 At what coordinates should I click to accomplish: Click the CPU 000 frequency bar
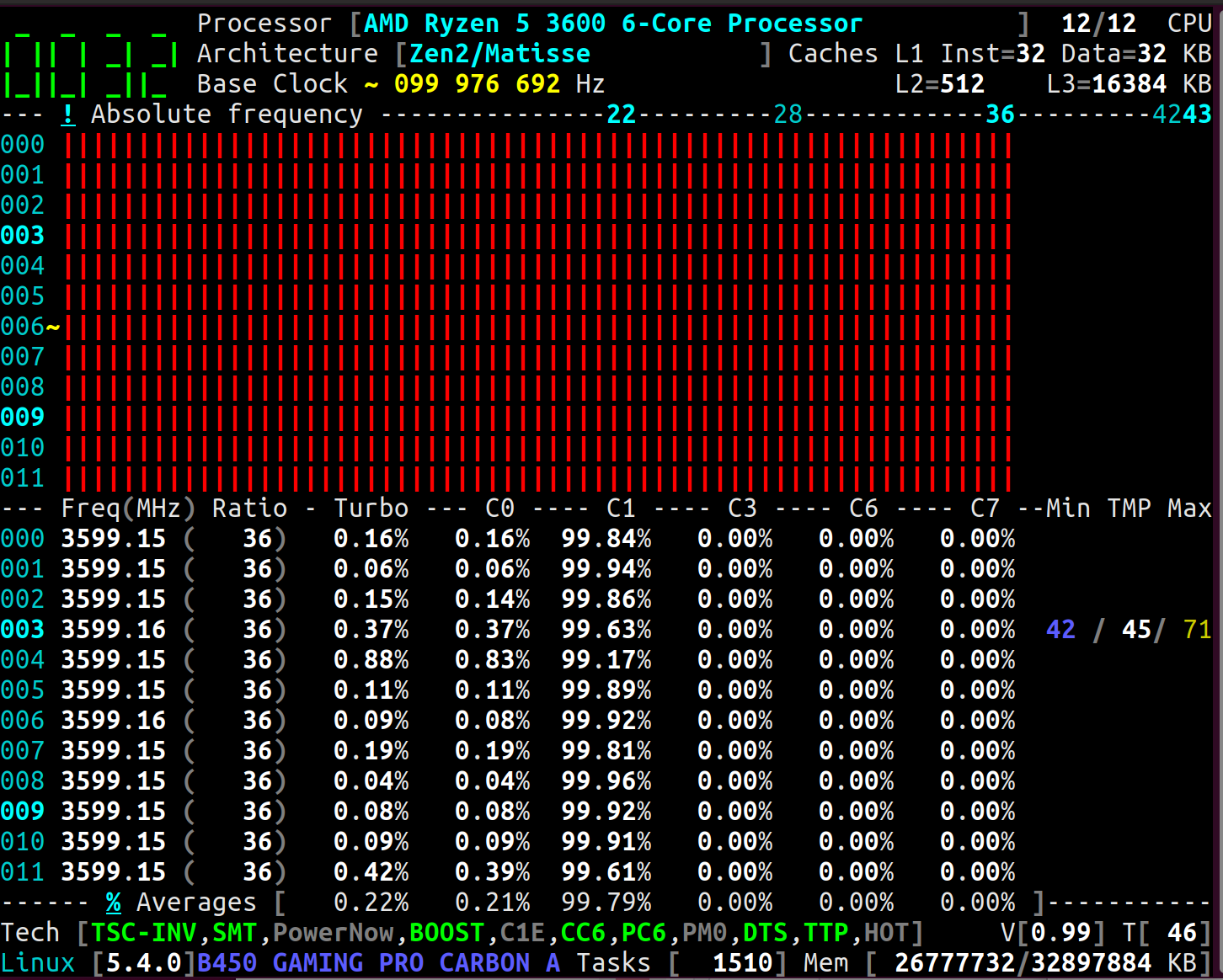tap(538, 145)
